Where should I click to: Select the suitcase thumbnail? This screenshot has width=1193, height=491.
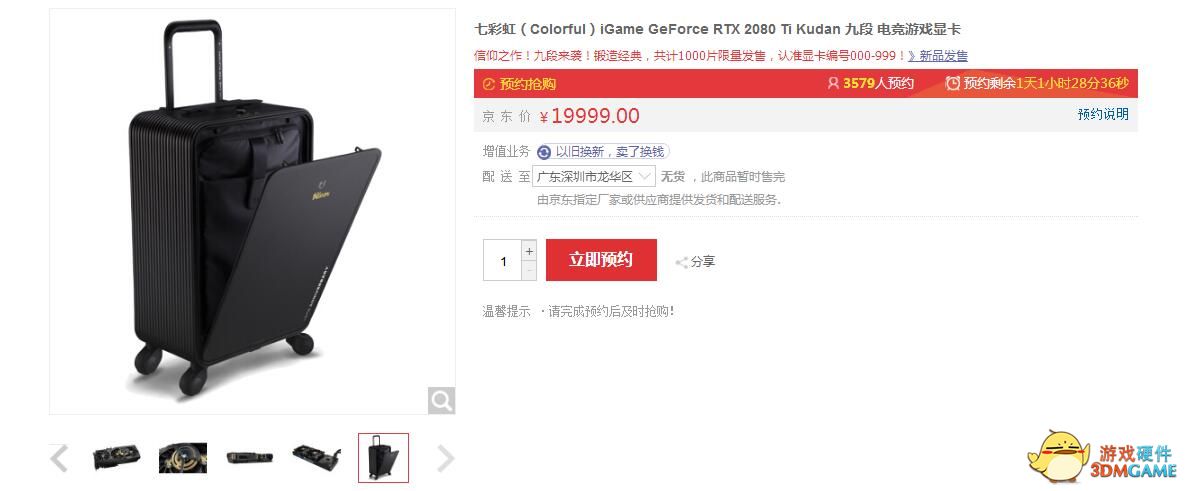click(383, 458)
